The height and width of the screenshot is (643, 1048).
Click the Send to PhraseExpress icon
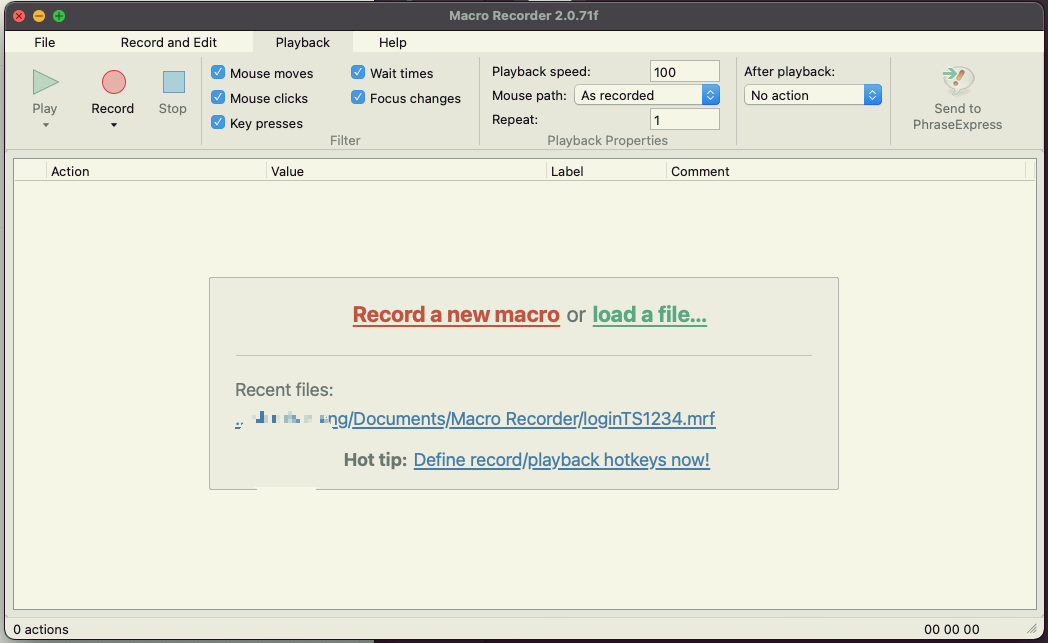pos(958,80)
